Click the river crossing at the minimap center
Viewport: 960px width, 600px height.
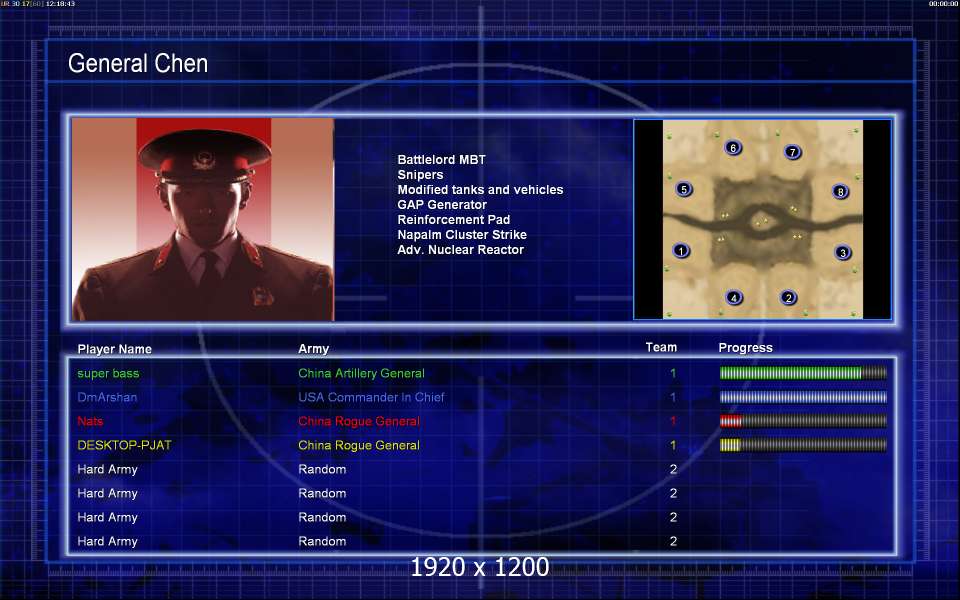click(762, 222)
